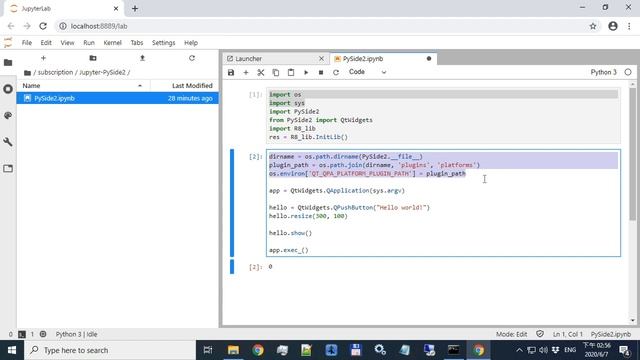The width and height of the screenshot is (640, 360).
Task: Click the trusted shield icon in status bar
Action: 540,334
